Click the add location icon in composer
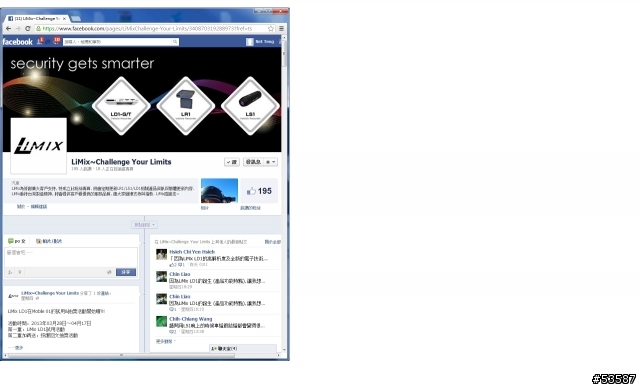The image size is (640, 387). point(20,272)
